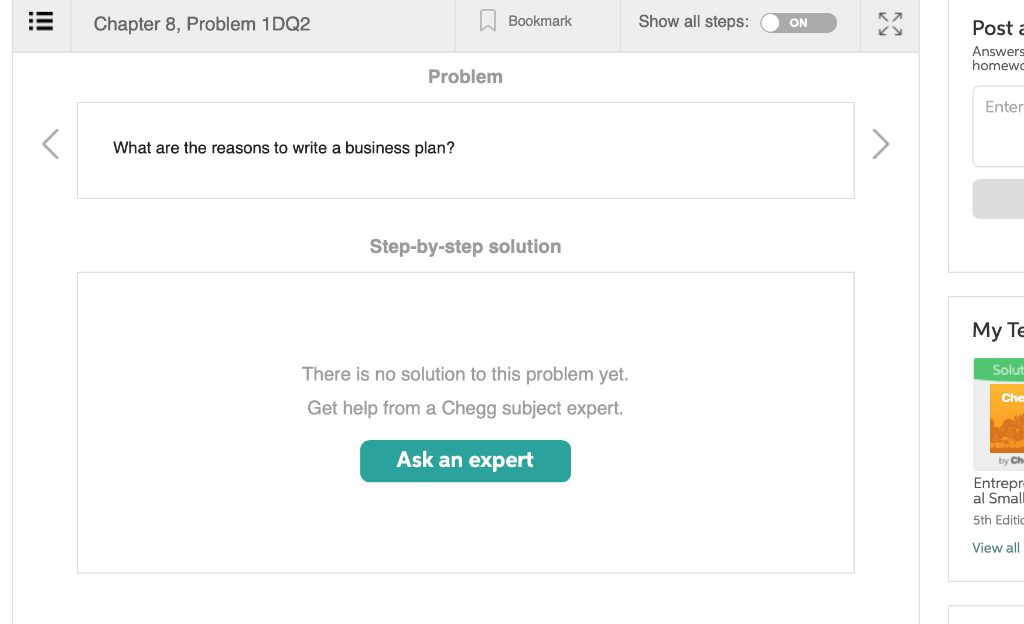Image resolution: width=1024 pixels, height=624 pixels.
Task: Focus the Post a question input field
Action: point(999,125)
